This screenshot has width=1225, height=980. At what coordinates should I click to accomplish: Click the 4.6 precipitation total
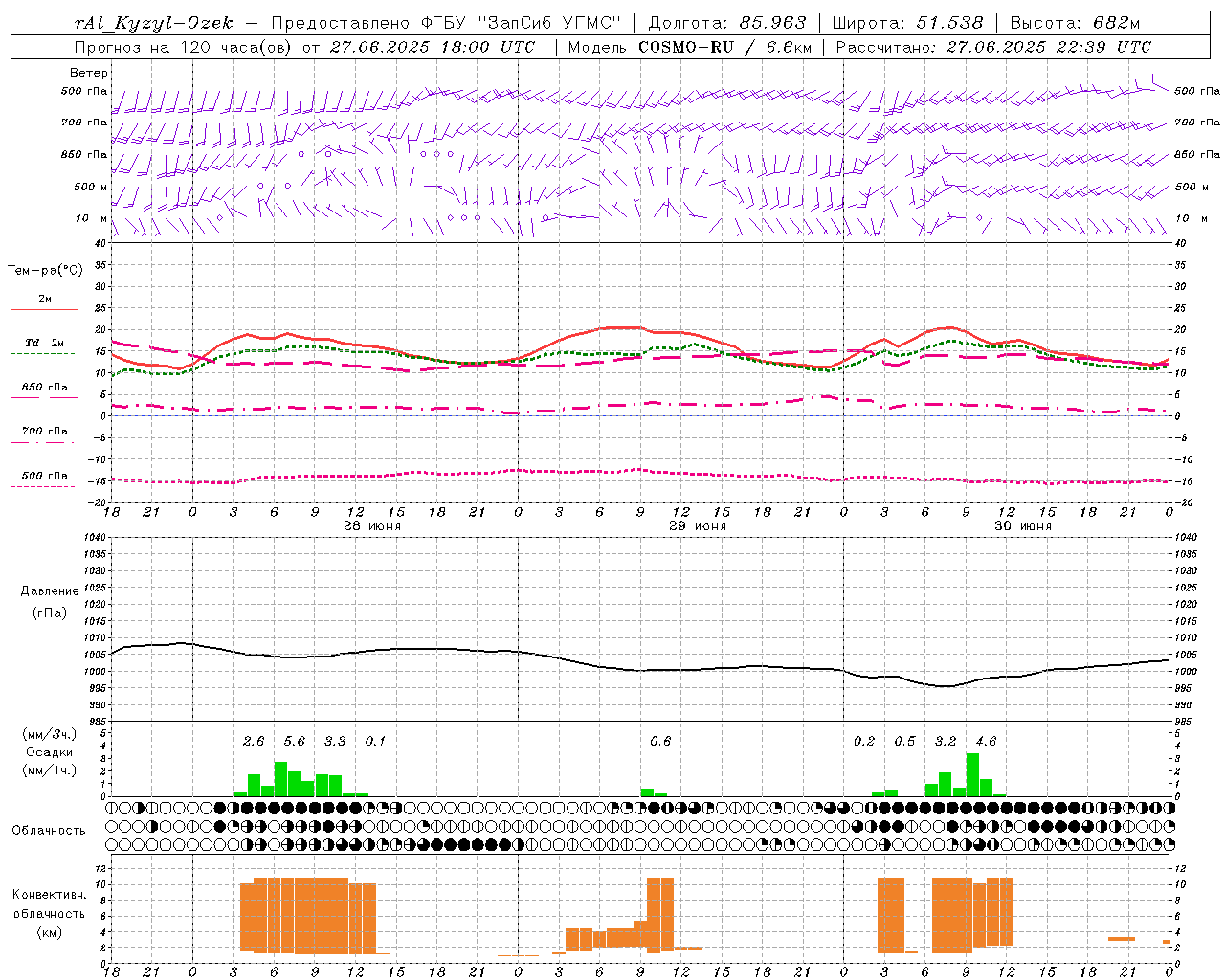(986, 742)
